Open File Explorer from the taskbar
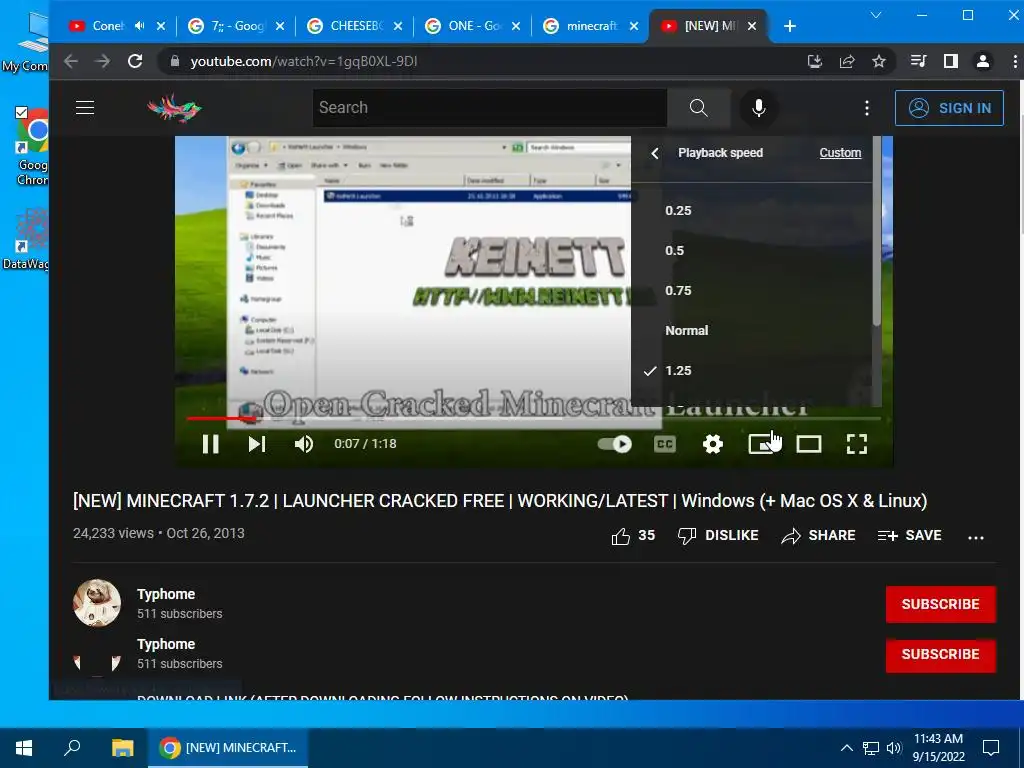 [x=122, y=748]
